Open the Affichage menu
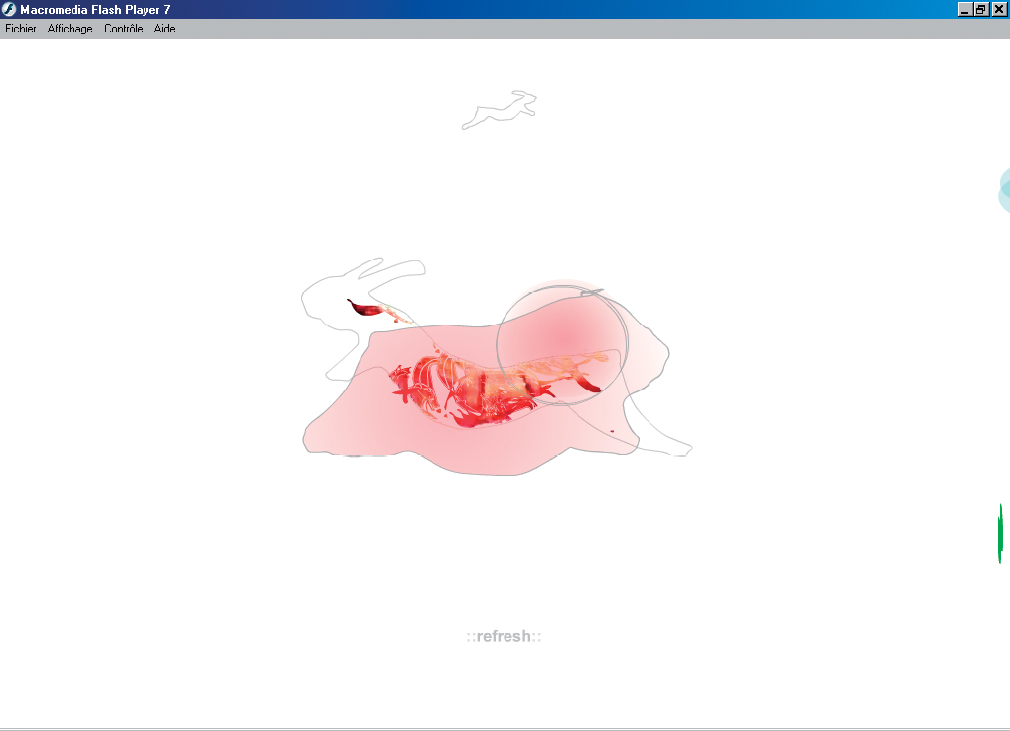The width and height of the screenshot is (1010, 731). [x=70, y=28]
